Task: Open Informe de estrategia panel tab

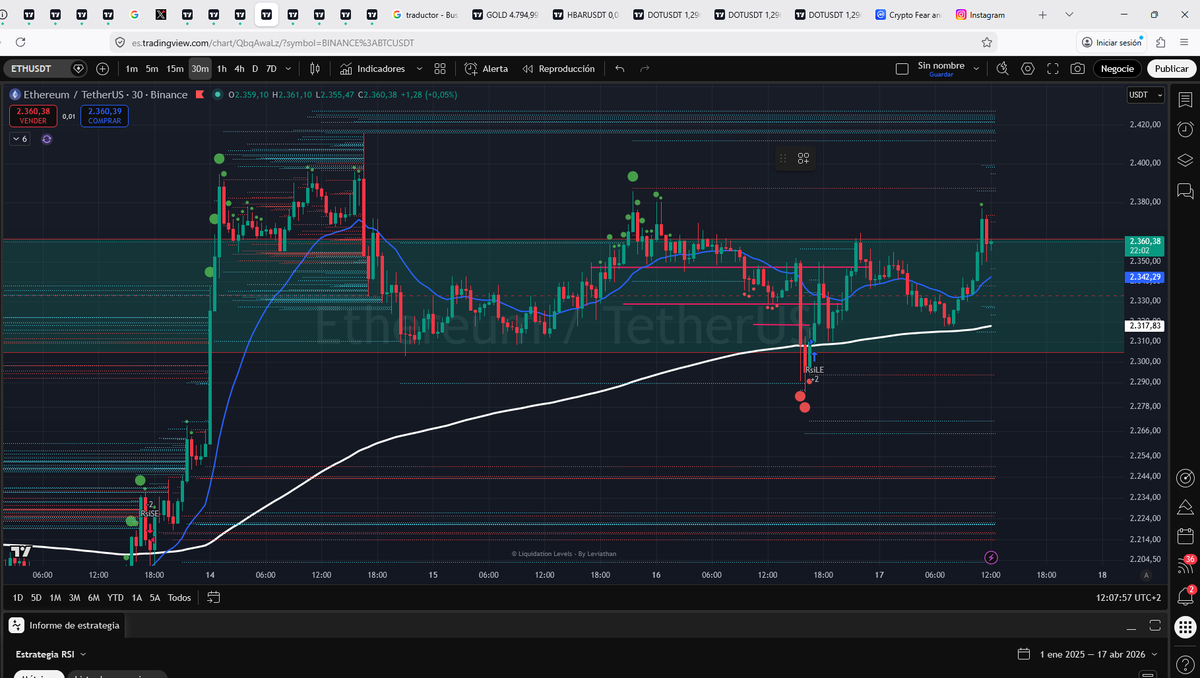Action: coord(65,625)
